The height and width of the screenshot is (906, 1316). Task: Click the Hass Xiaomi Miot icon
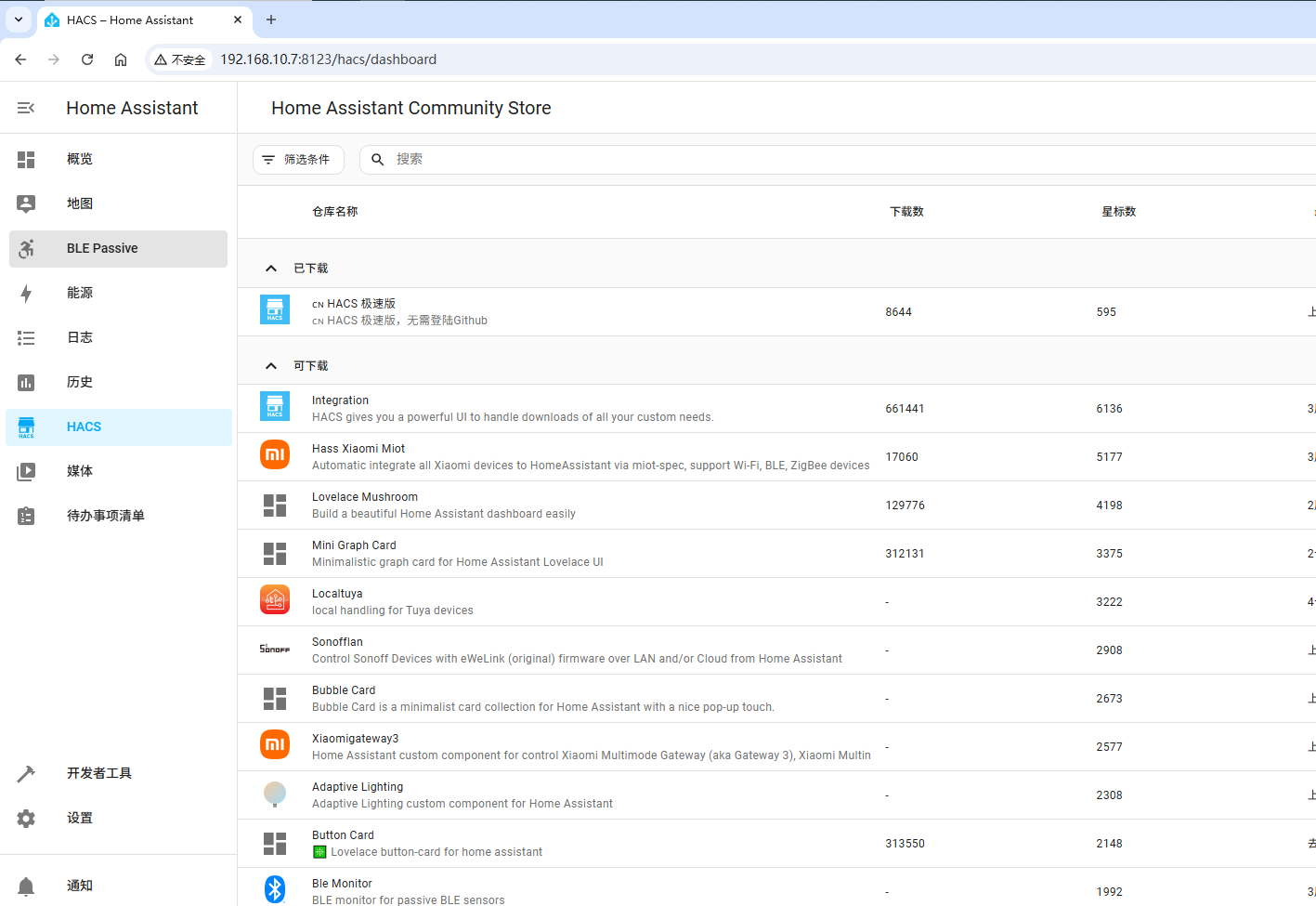click(275, 455)
